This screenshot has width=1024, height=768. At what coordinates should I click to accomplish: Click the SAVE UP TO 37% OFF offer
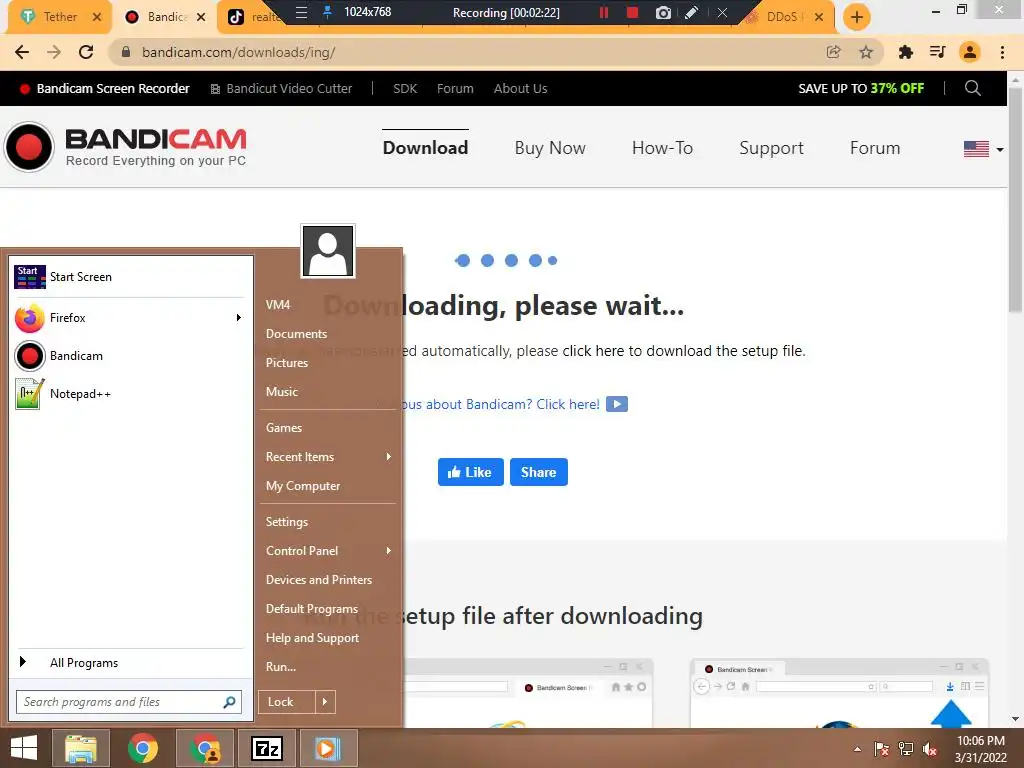coord(861,88)
